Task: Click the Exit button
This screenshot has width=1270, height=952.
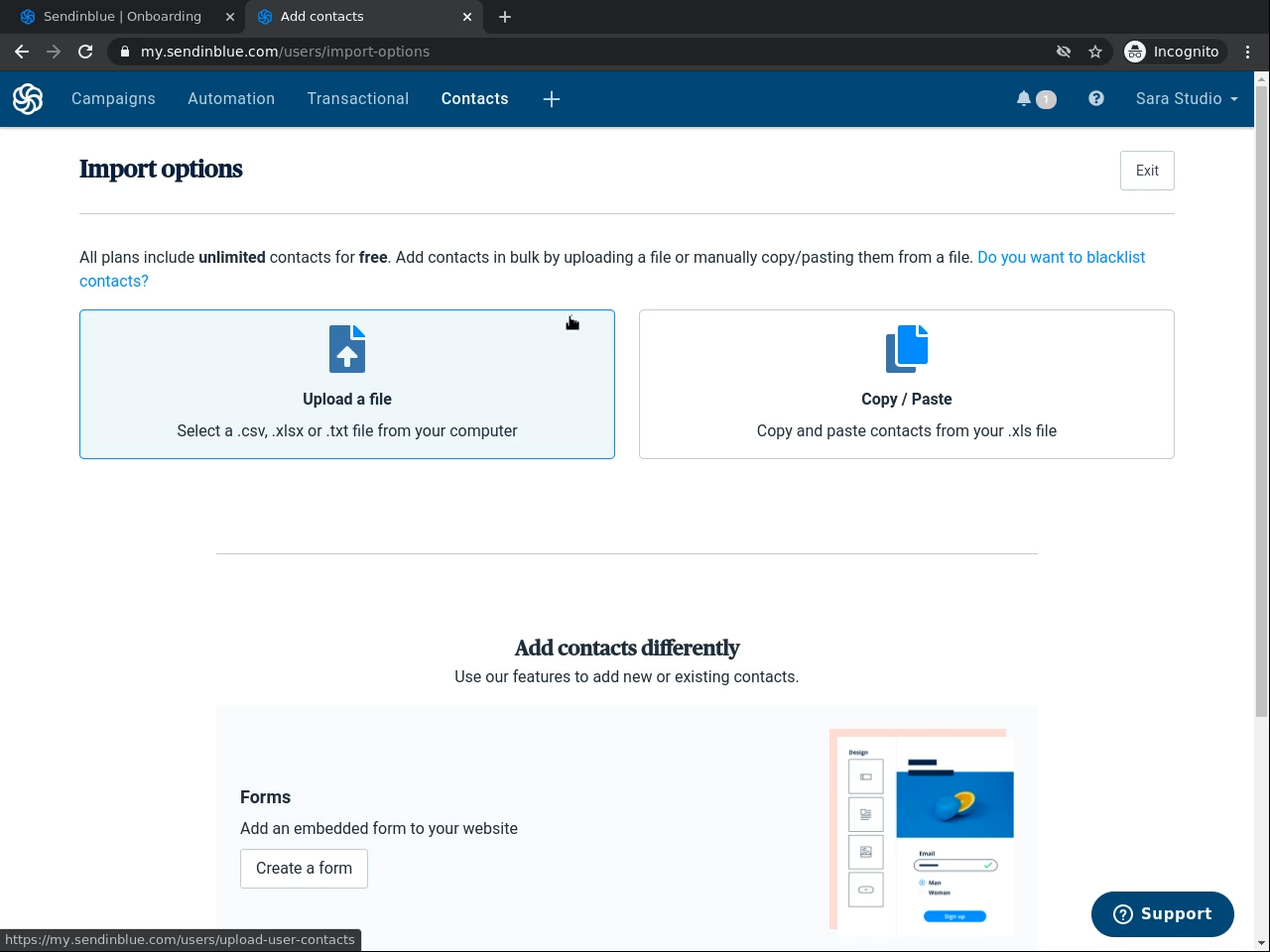Action: coord(1147,171)
